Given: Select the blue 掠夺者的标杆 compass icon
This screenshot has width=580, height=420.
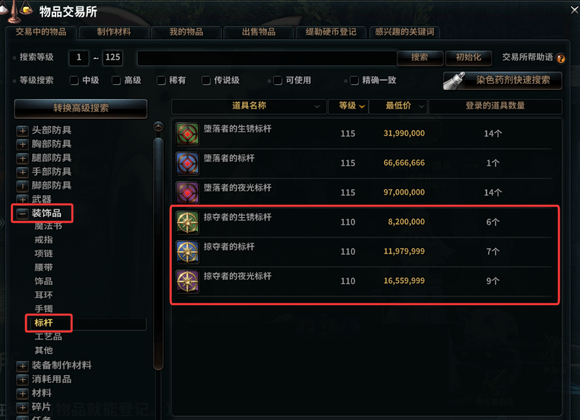Looking at the screenshot, I should [x=188, y=252].
